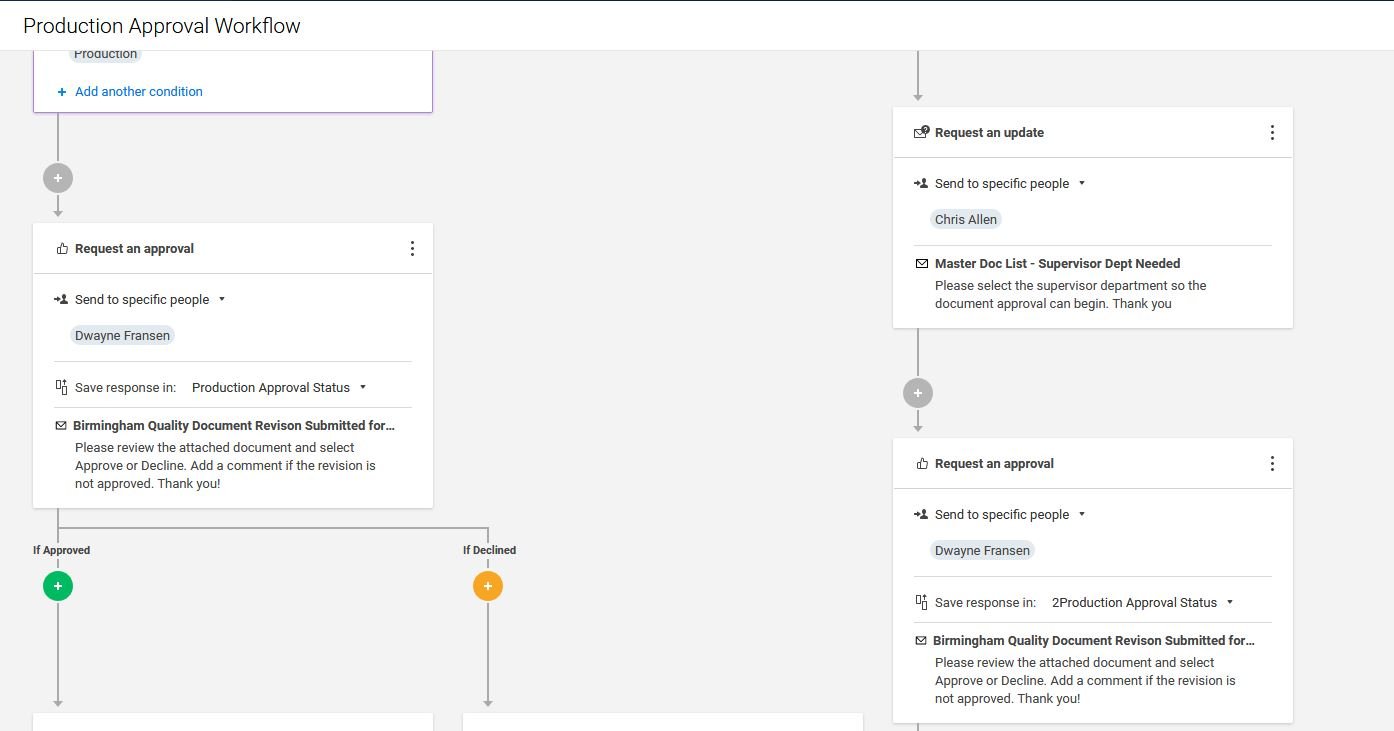Click Request an approval title in right card
Screen dimensions: 1394x731
(994, 464)
